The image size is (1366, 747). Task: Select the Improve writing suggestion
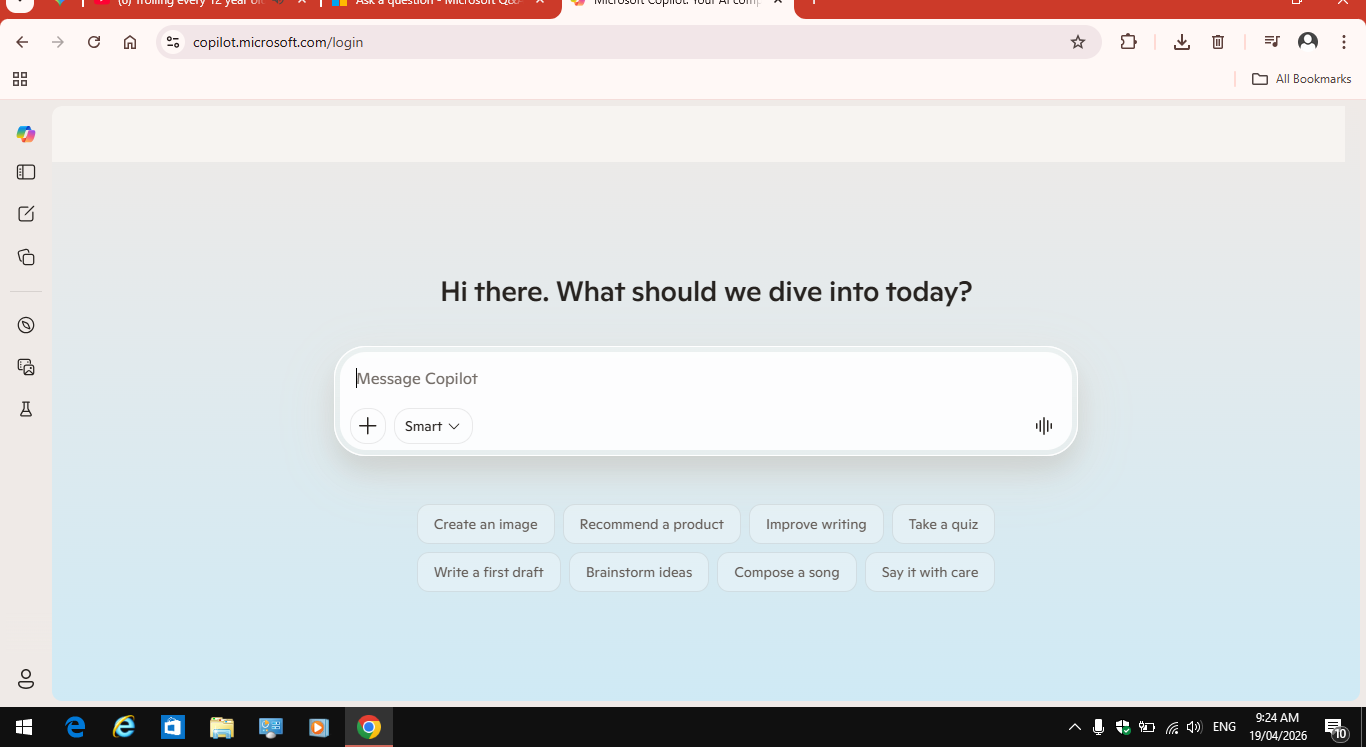point(816,524)
